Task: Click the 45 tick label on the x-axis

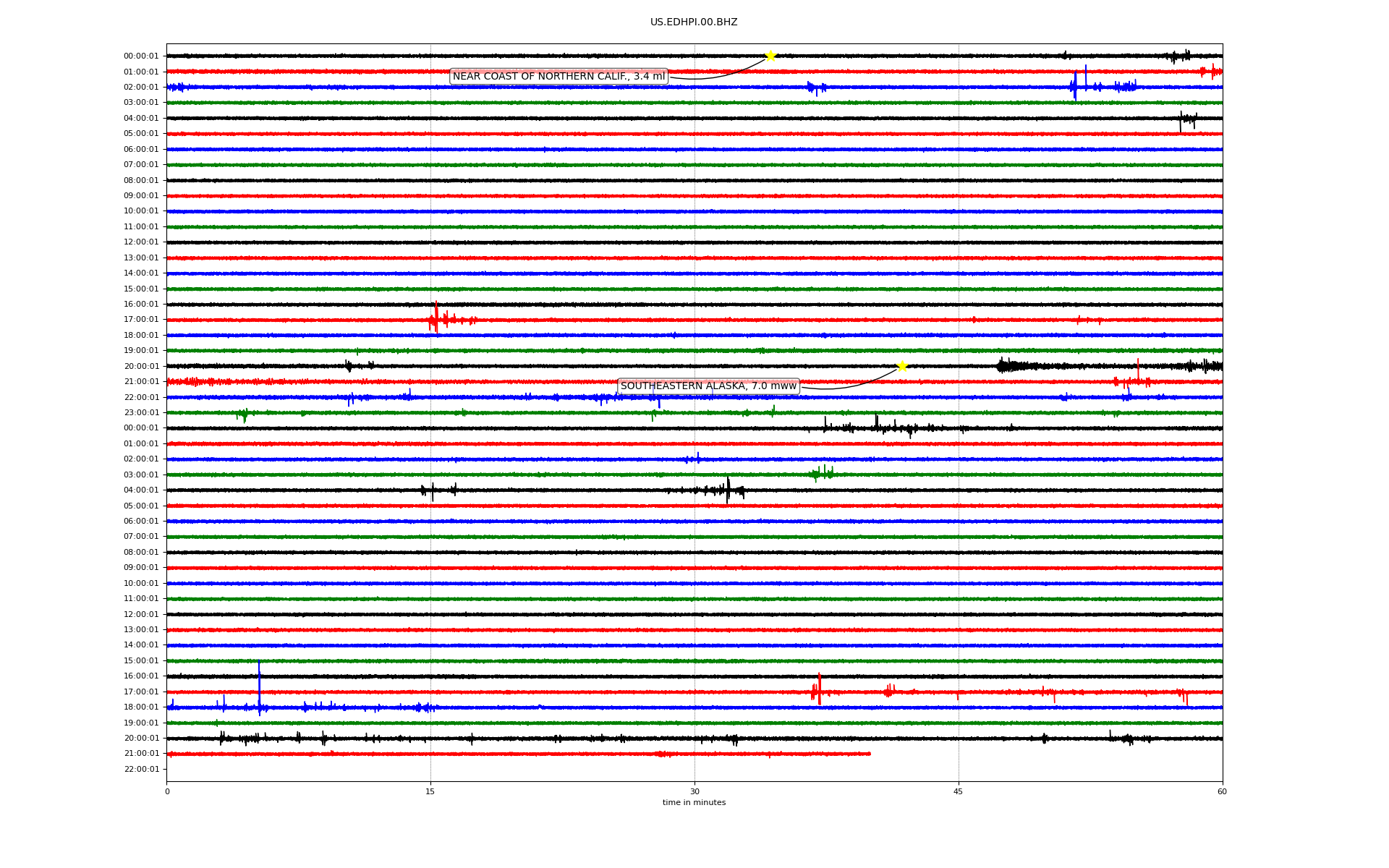Action: pos(959,792)
